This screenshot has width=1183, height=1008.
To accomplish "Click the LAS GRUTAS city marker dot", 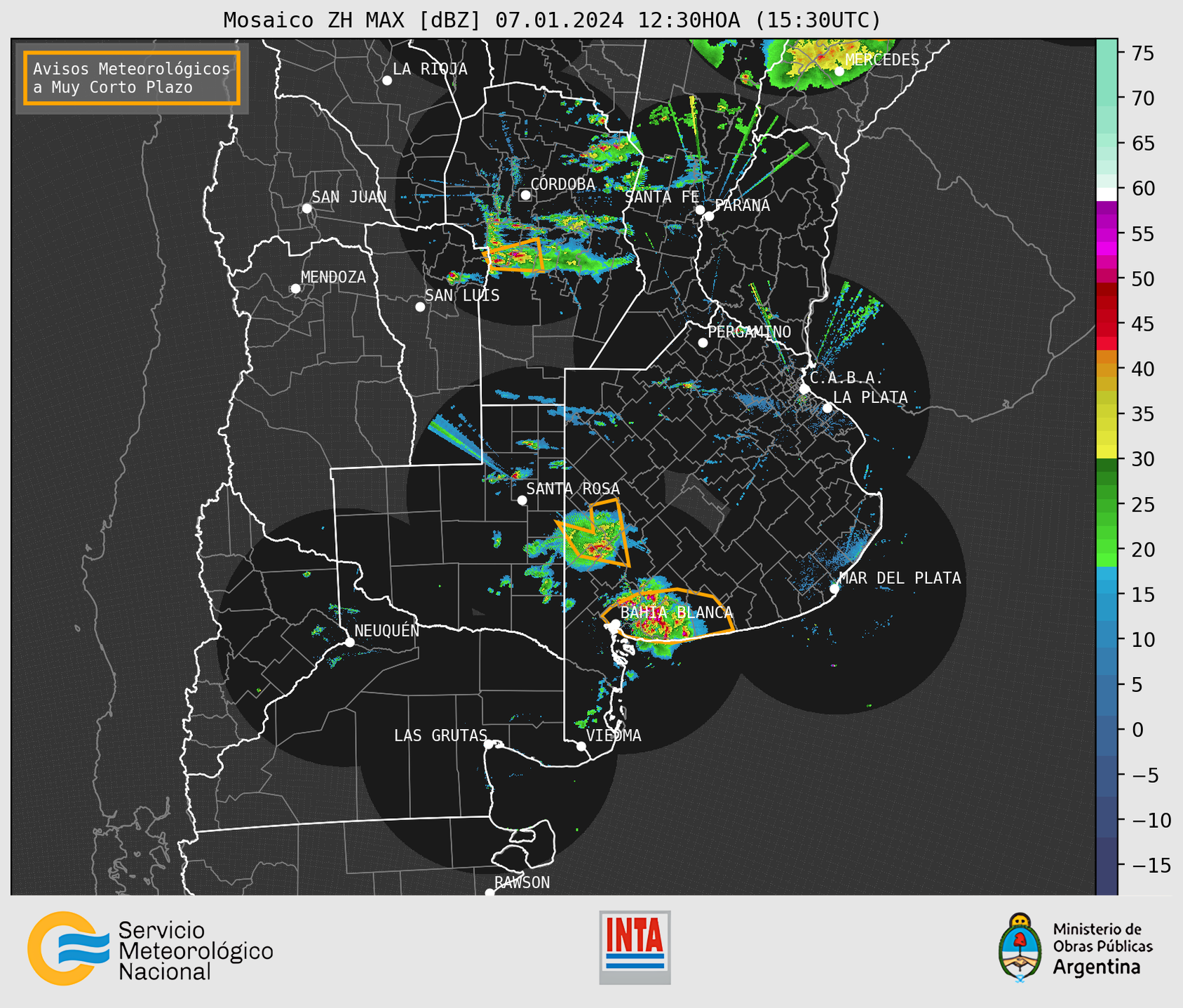I will coord(489,744).
